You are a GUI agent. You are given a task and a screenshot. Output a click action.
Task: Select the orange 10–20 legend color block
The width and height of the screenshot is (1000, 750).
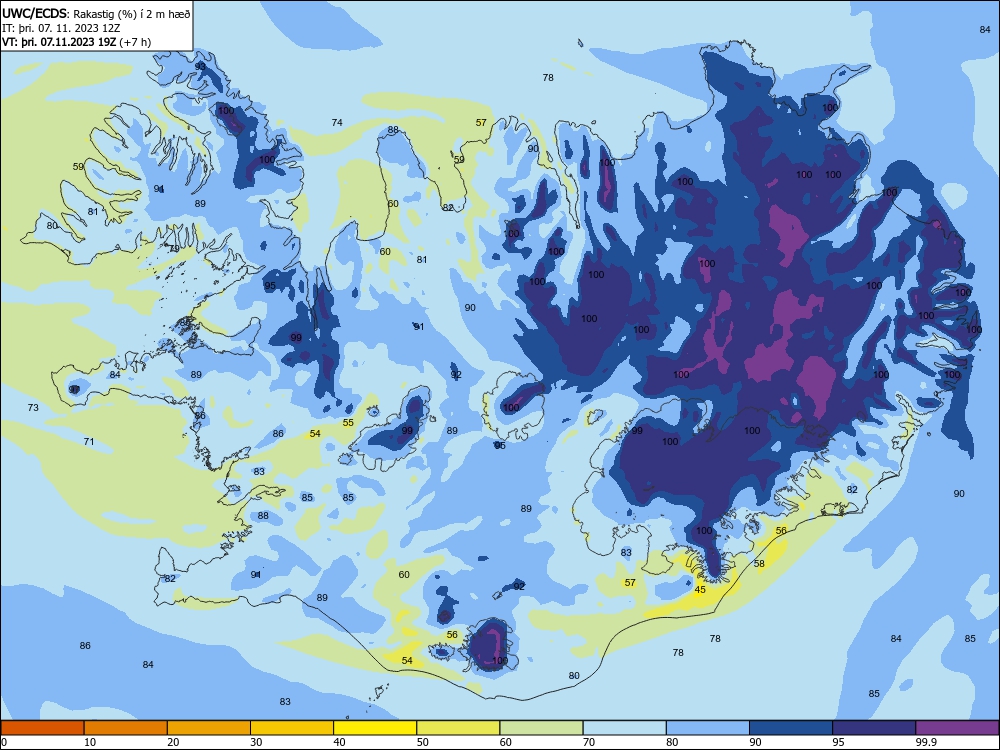point(126,728)
